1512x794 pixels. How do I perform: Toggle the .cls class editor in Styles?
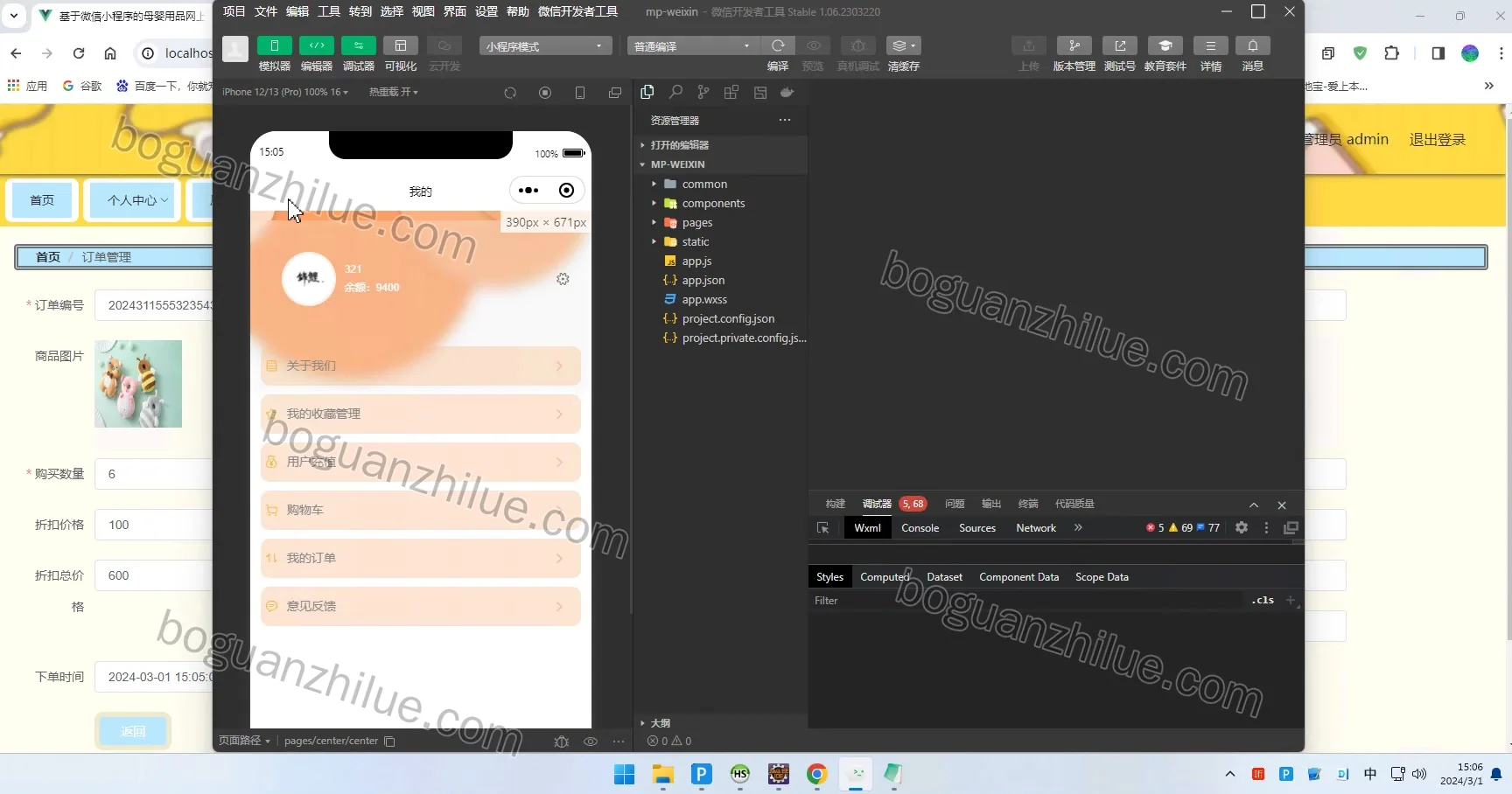(1263, 600)
